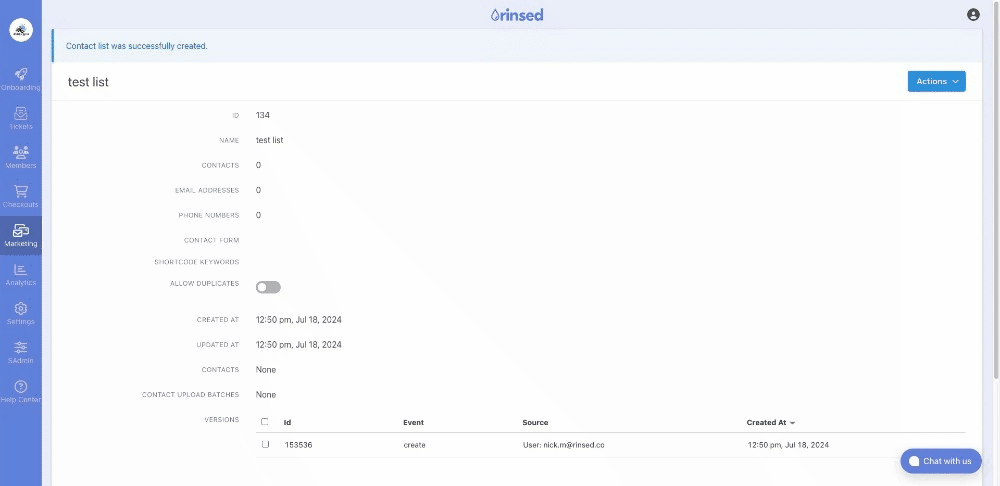This screenshot has width=1000, height=486.
Task: Open the user account profile icon
Action: click(x=973, y=15)
